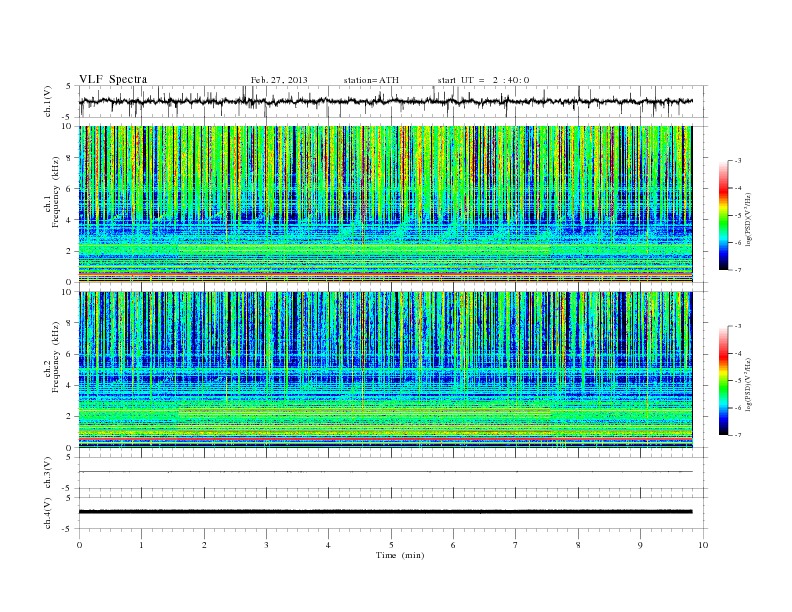Click the ch.1 spectrogram color scale bar
The width and height of the screenshot is (792, 612).
(723, 216)
